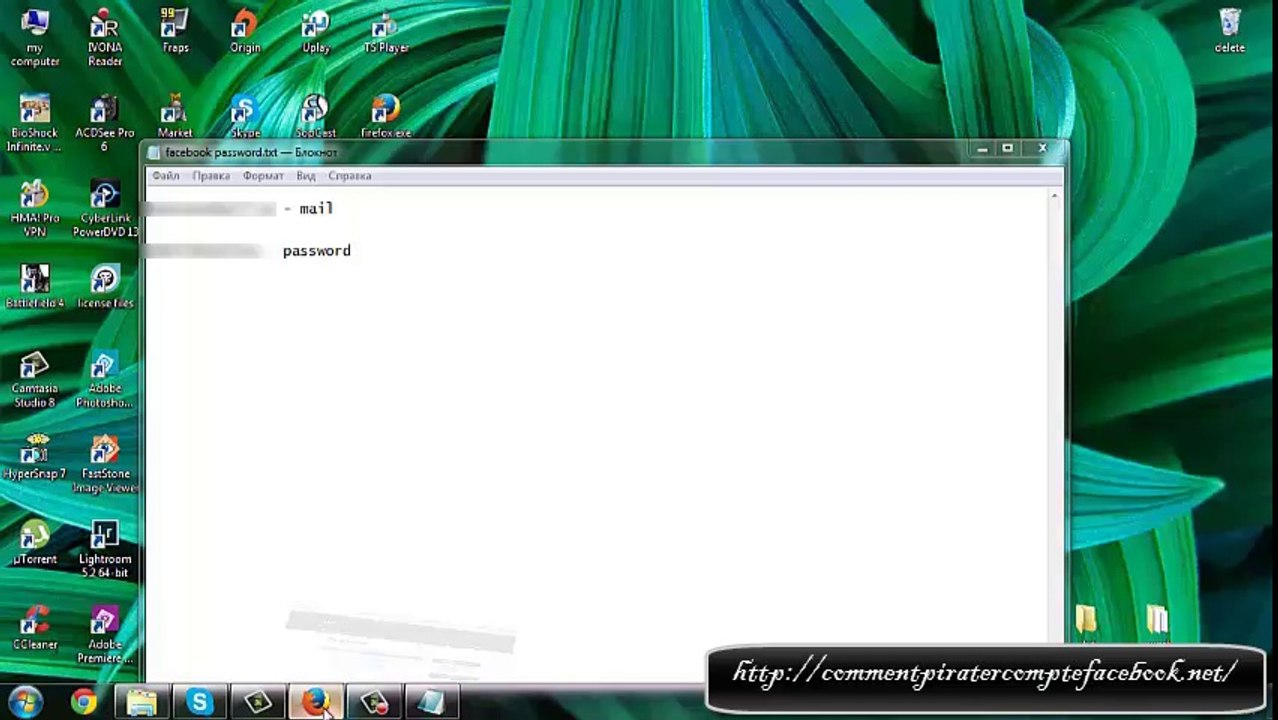1278x720 pixels.
Task: Select the Adobe Premiere desktop shortcut
Action: tap(105, 634)
